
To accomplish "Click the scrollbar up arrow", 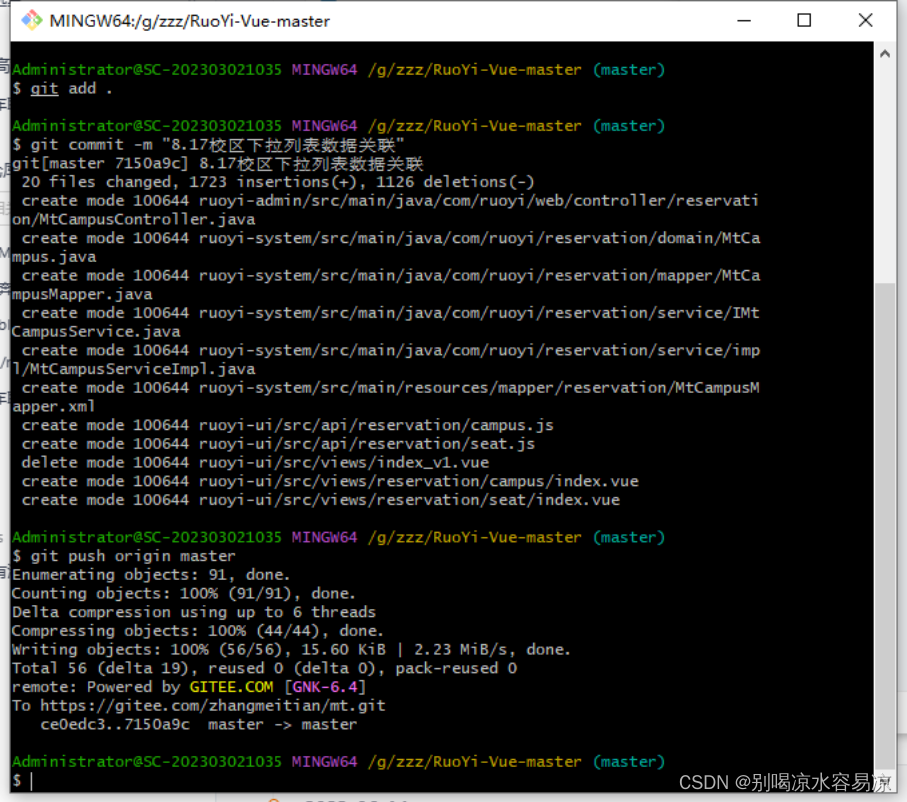I will [885, 54].
